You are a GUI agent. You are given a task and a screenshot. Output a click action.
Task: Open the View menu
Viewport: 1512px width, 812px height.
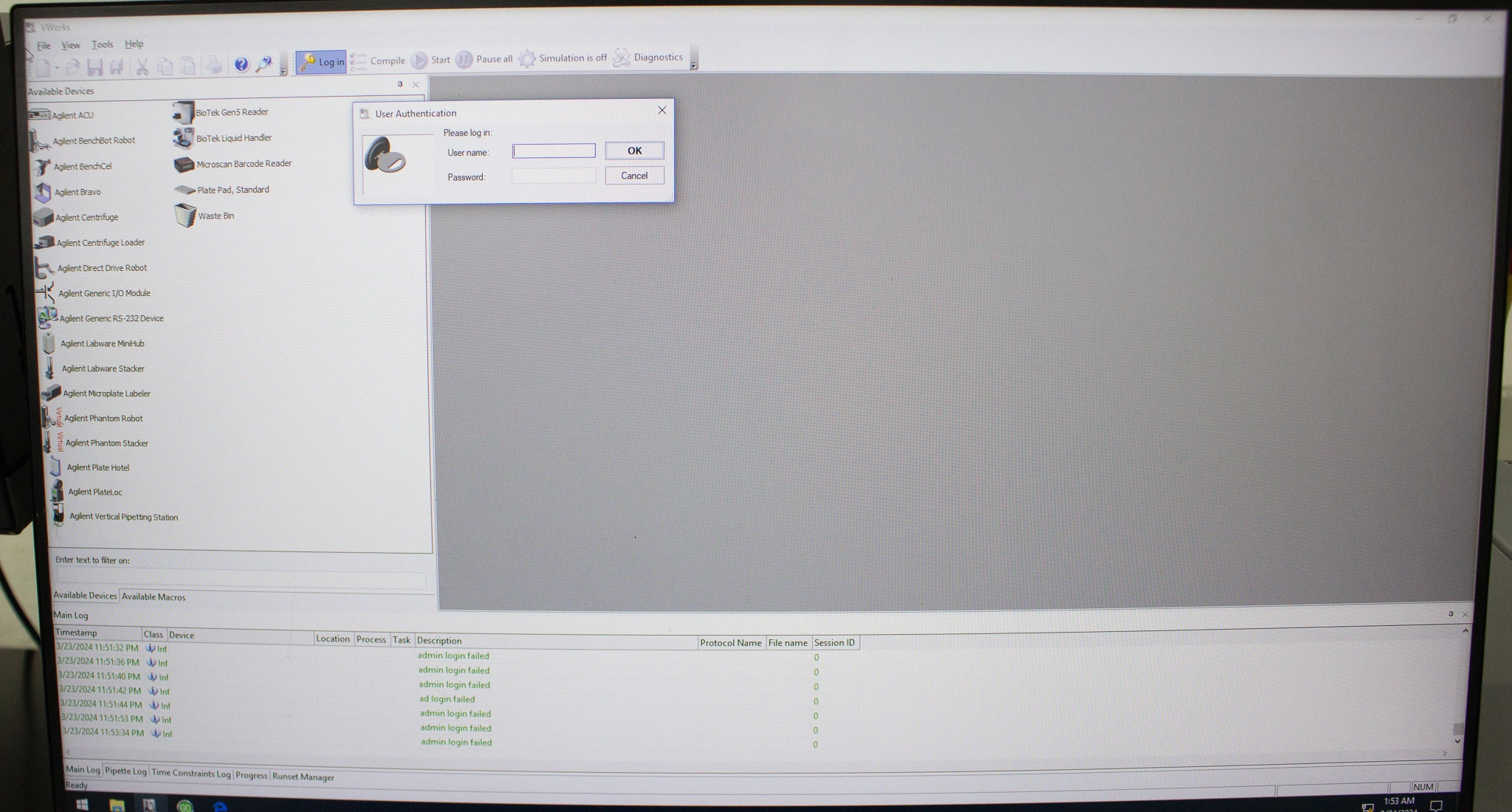(x=70, y=45)
